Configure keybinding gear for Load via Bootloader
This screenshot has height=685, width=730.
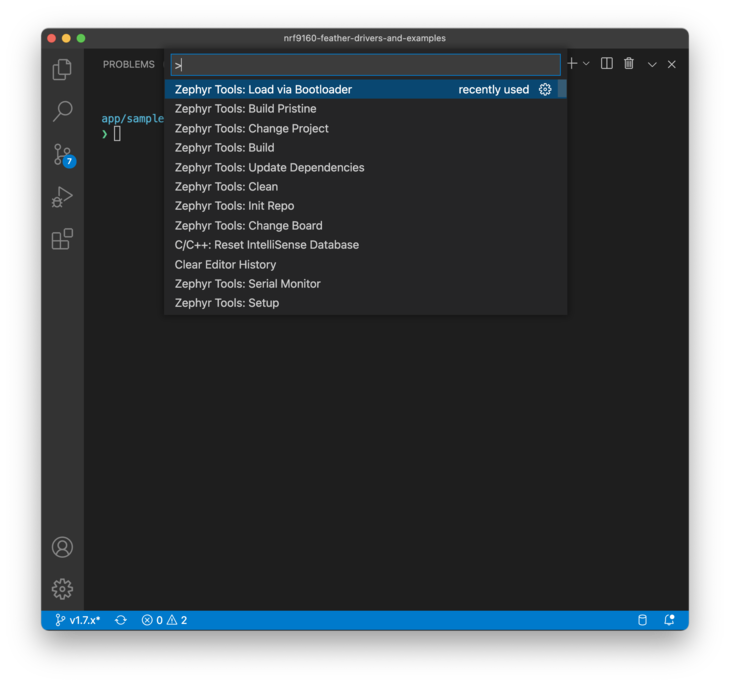click(x=545, y=89)
